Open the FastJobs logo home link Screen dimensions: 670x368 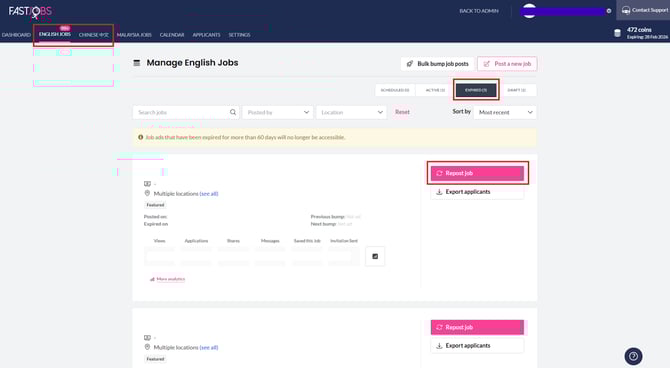[x=30, y=11]
